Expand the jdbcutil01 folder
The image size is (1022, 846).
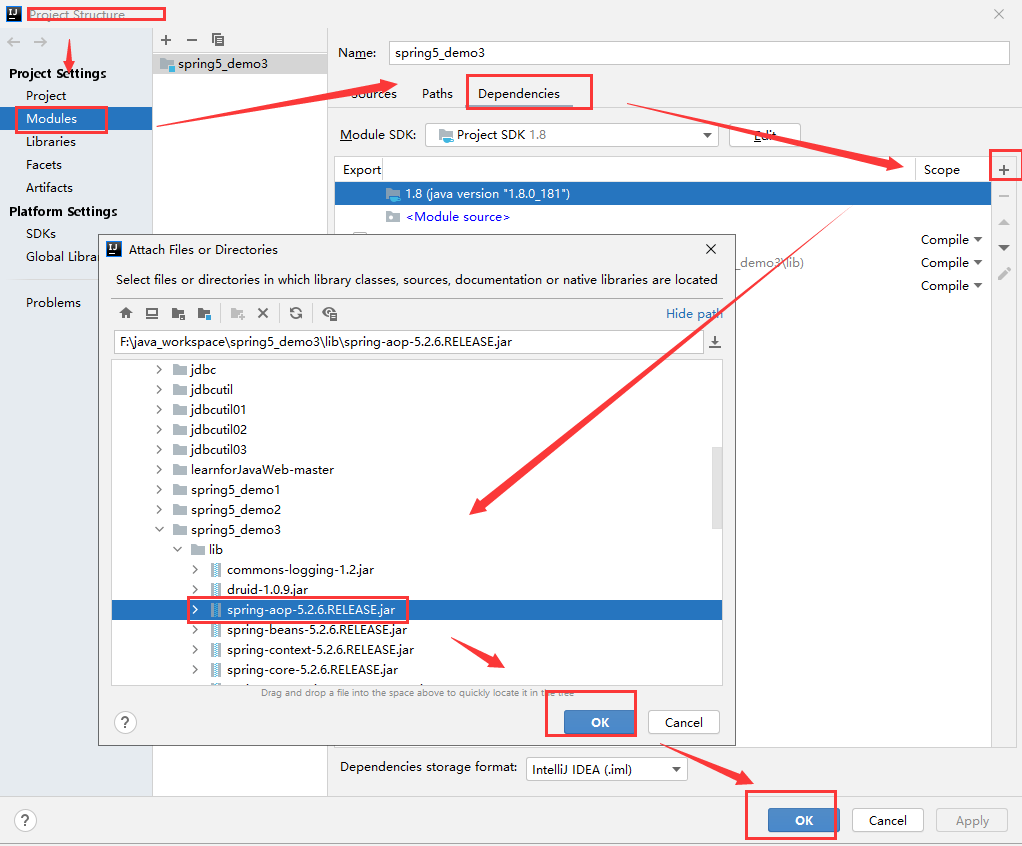pos(159,410)
